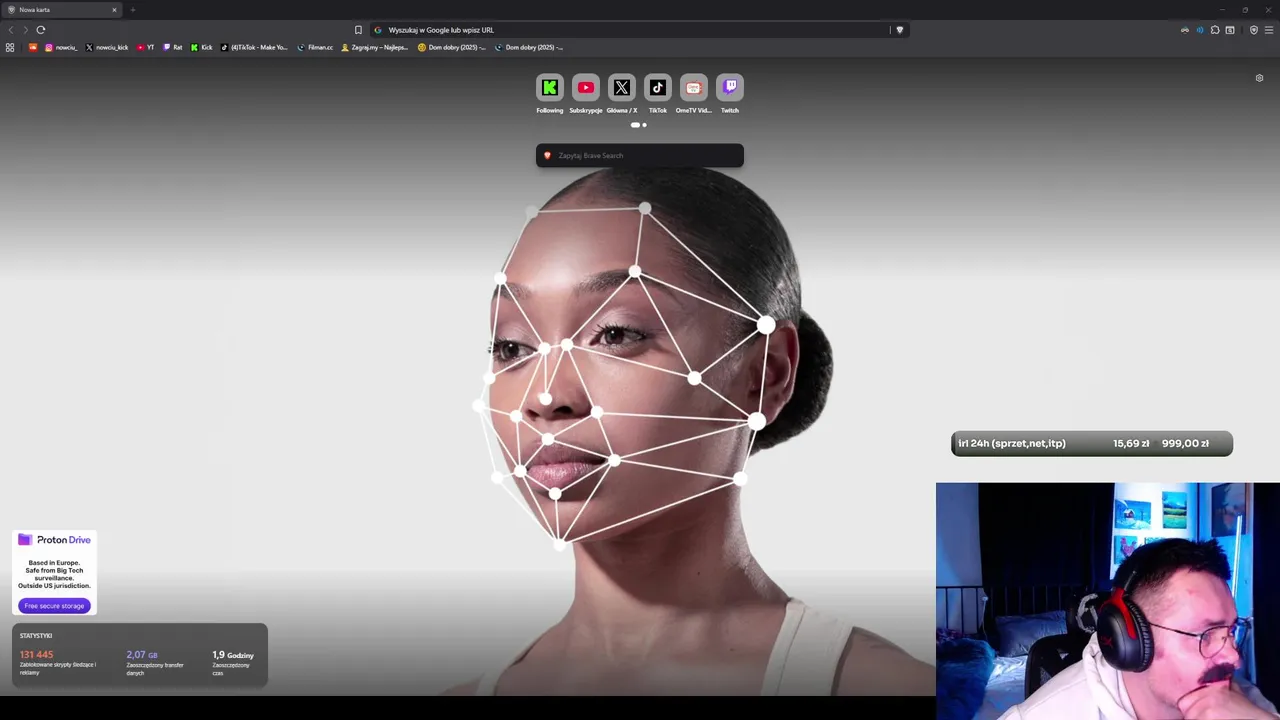This screenshot has height=720, width=1280.
Task: Go back with the browser back arrow
Action: (x=11, y=30)
